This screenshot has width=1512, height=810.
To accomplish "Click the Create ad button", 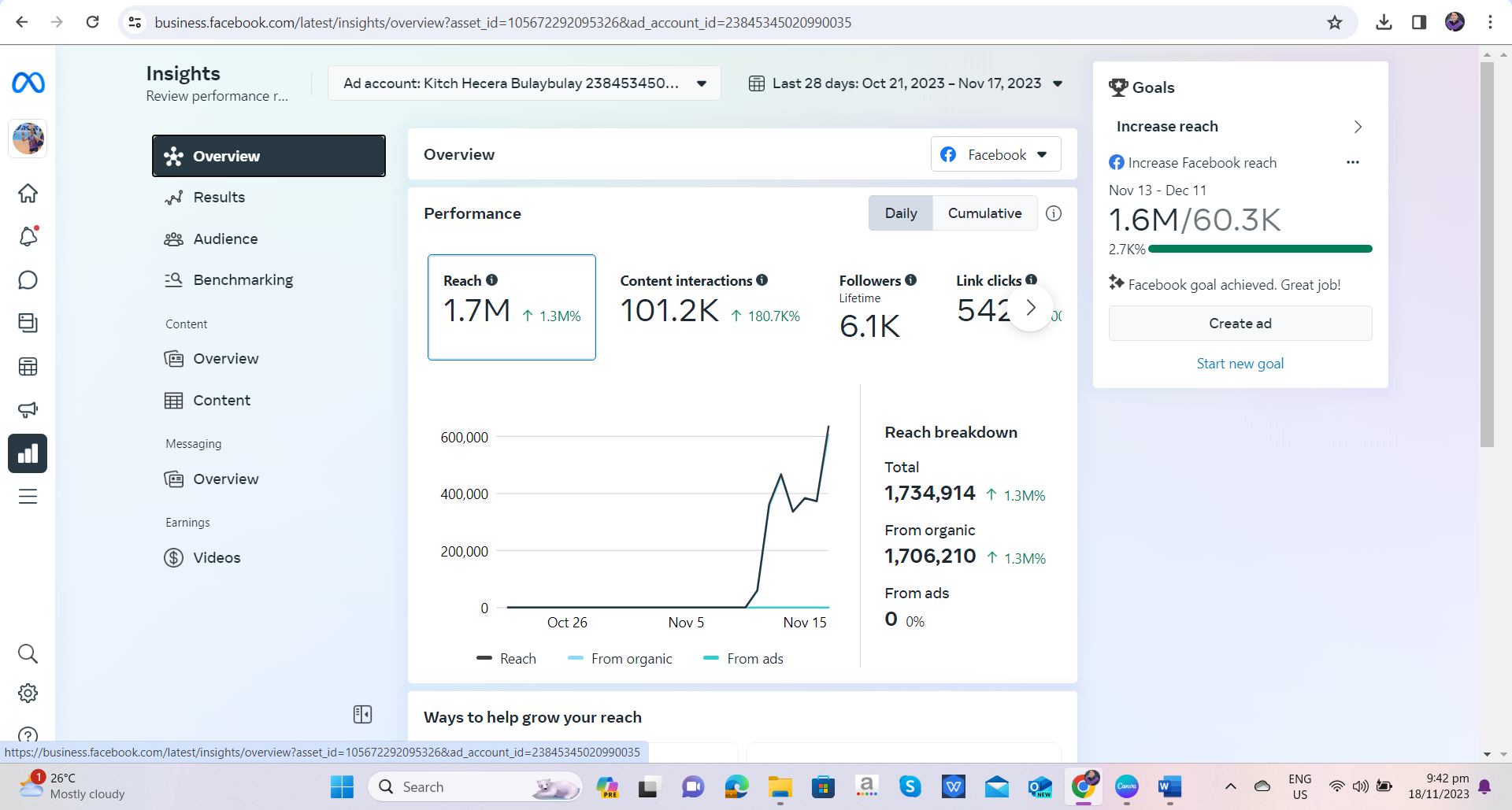I will (1240, 324).
